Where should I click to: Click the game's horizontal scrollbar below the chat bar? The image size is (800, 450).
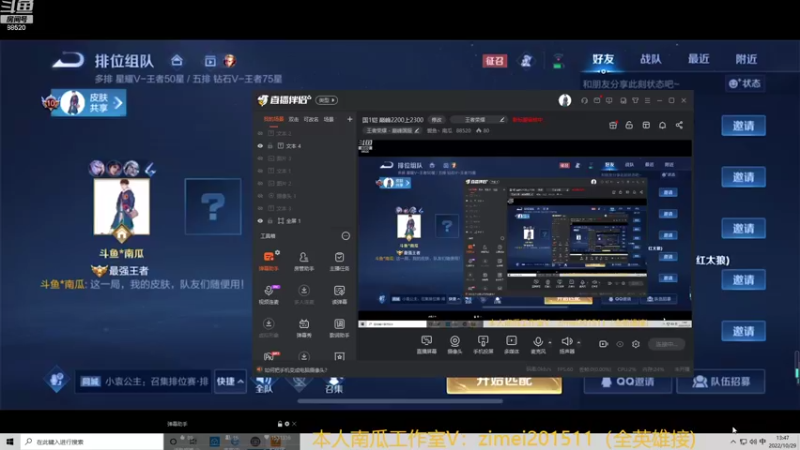[x=400, y=401]
